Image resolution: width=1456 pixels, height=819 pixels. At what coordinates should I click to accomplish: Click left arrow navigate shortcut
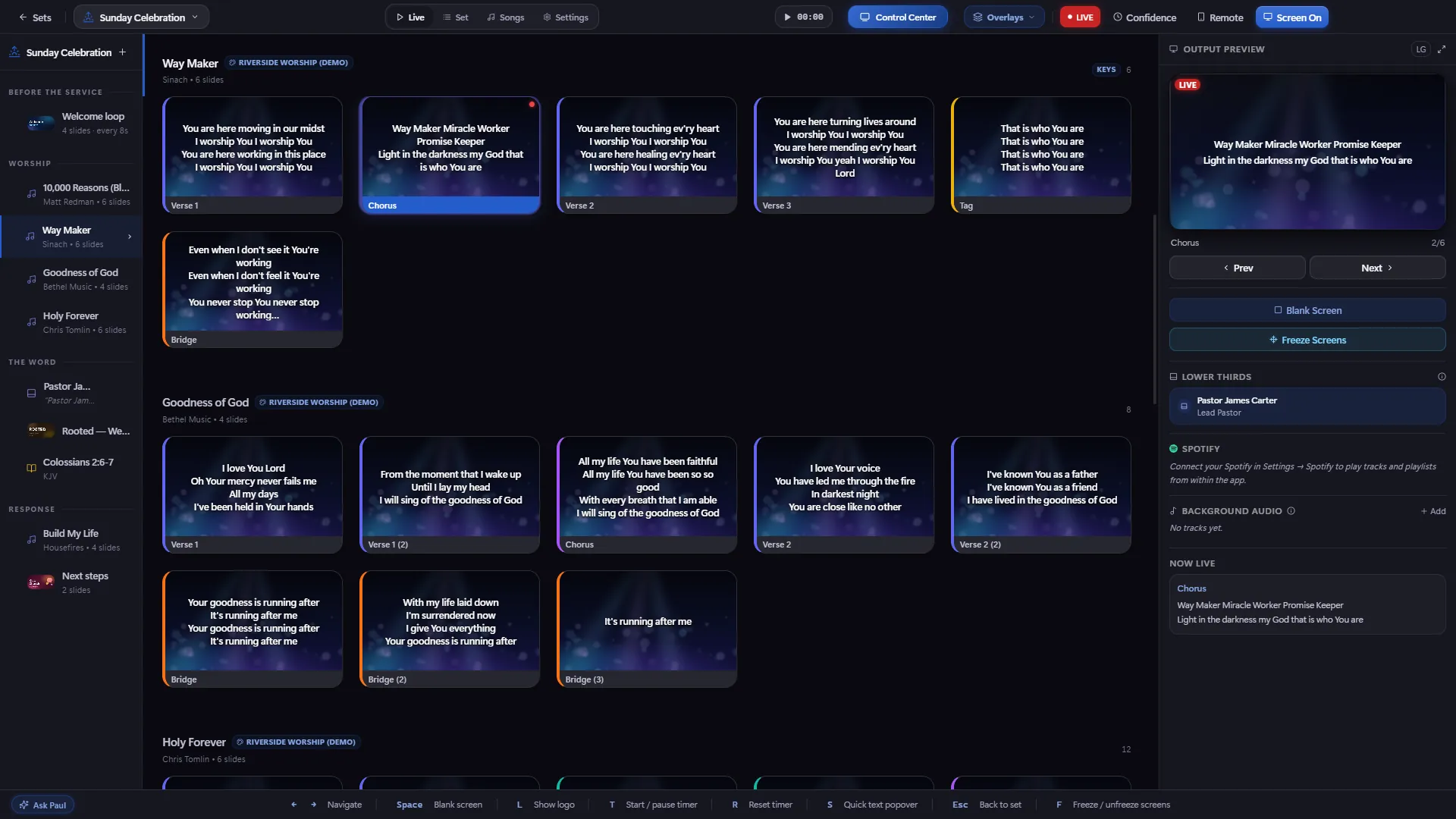point(294,805)
